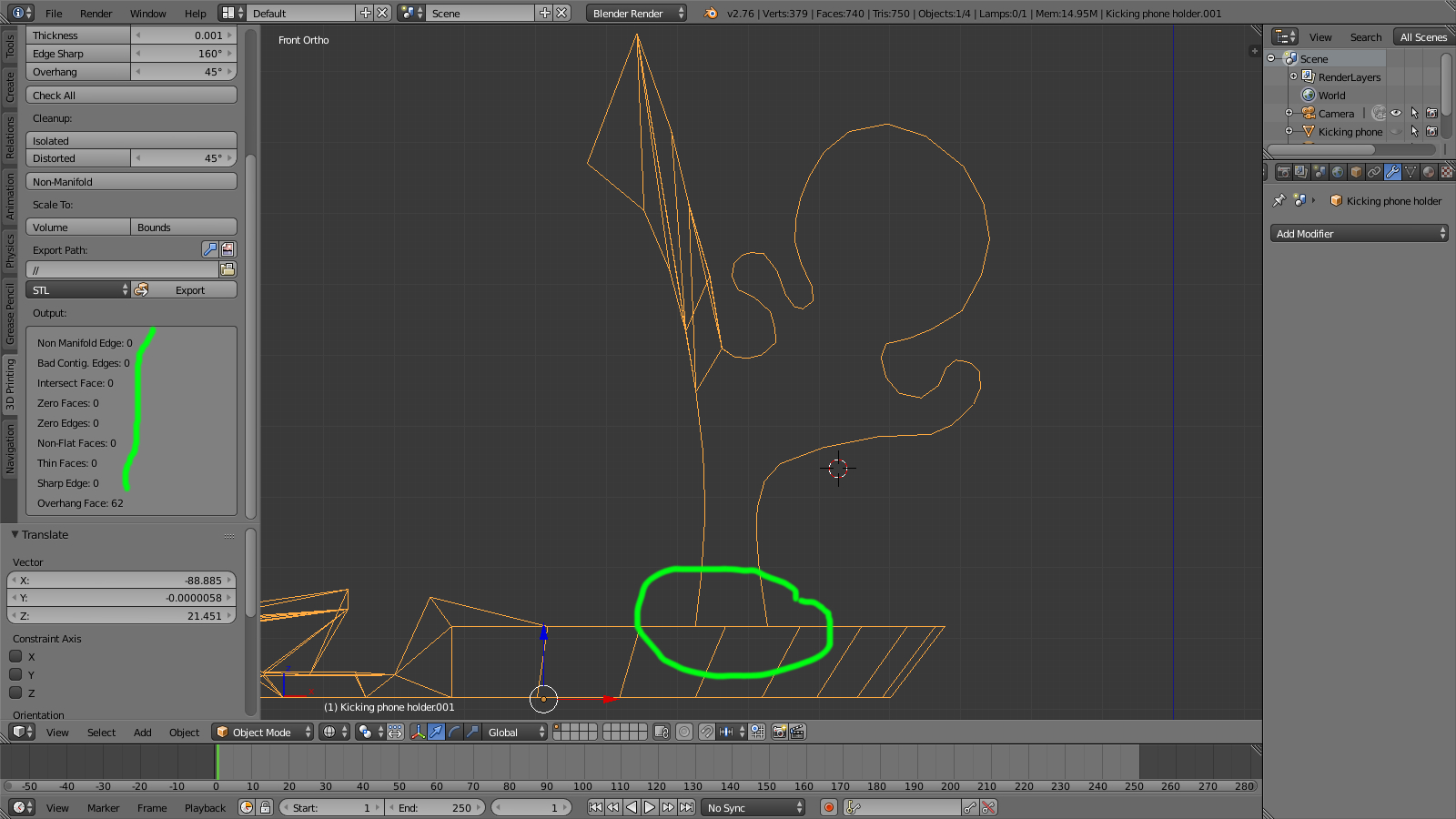Click the add new scene plus icon
Viewport: 1456px width, 819px height.
coord(544,13)
